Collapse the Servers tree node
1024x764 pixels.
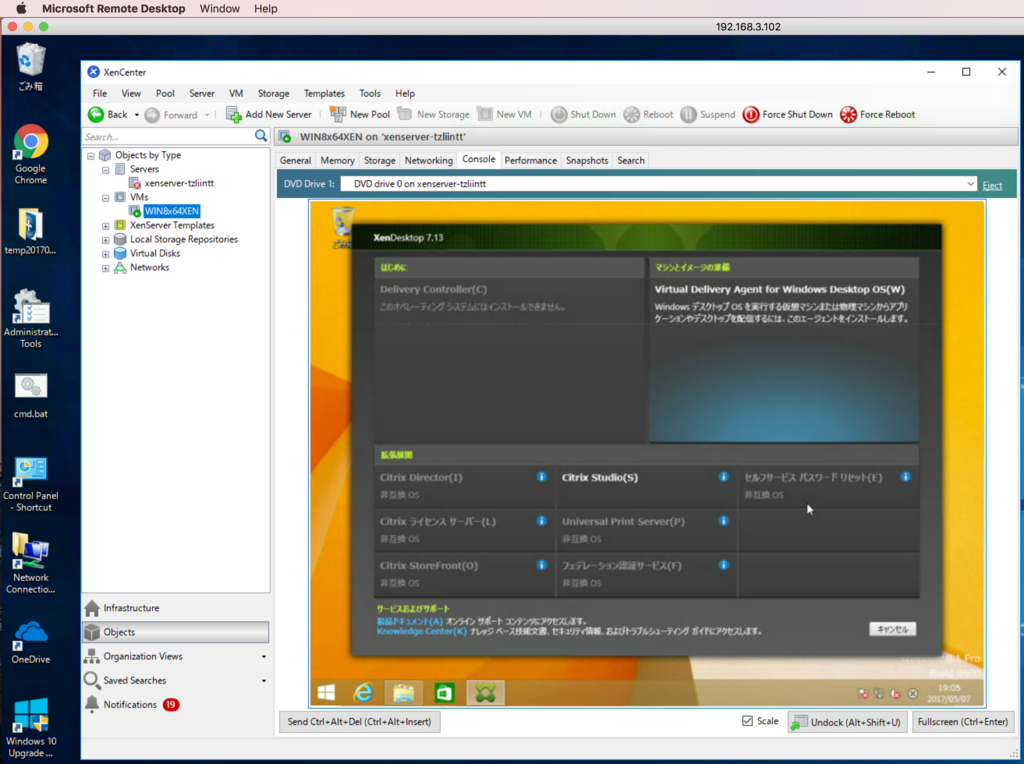[x=105, y=170]
